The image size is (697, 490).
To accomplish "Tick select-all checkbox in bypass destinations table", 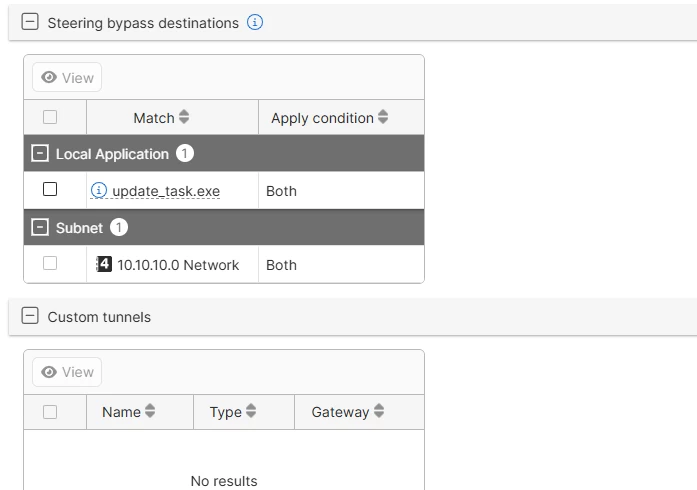I will pos(50,117).
